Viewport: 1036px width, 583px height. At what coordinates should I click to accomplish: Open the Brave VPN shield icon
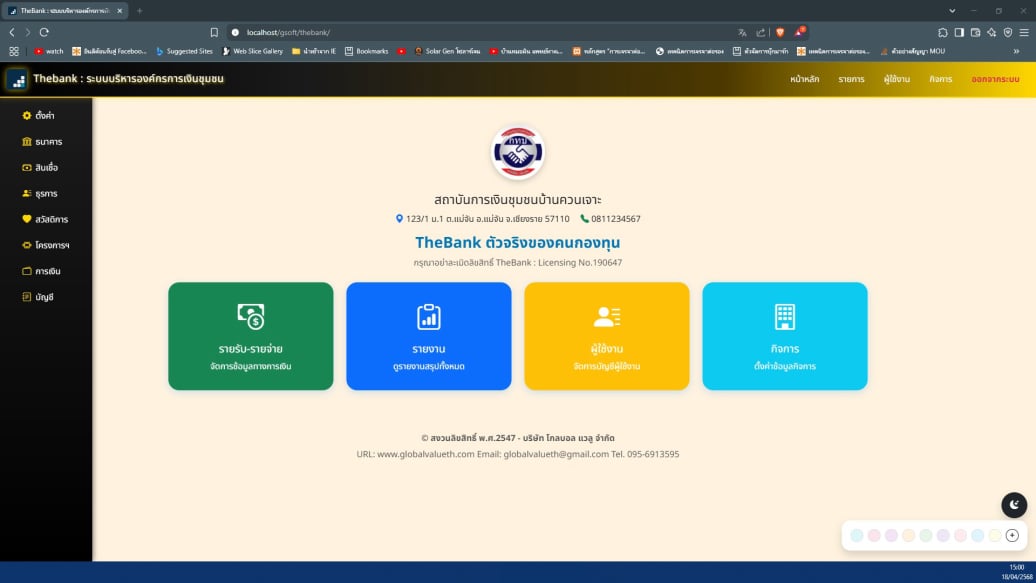[x=1008, y=32]
